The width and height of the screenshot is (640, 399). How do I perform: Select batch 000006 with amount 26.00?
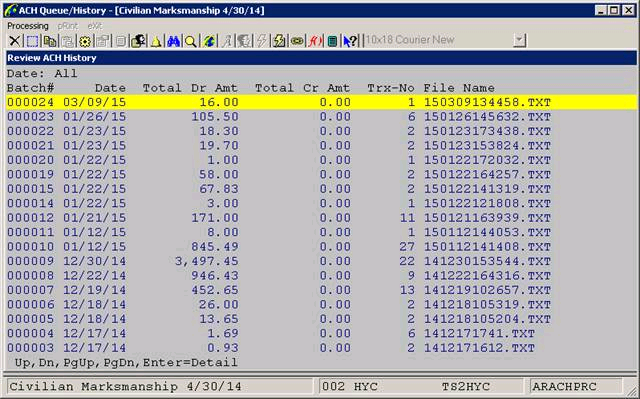click(x=321, y=304)
